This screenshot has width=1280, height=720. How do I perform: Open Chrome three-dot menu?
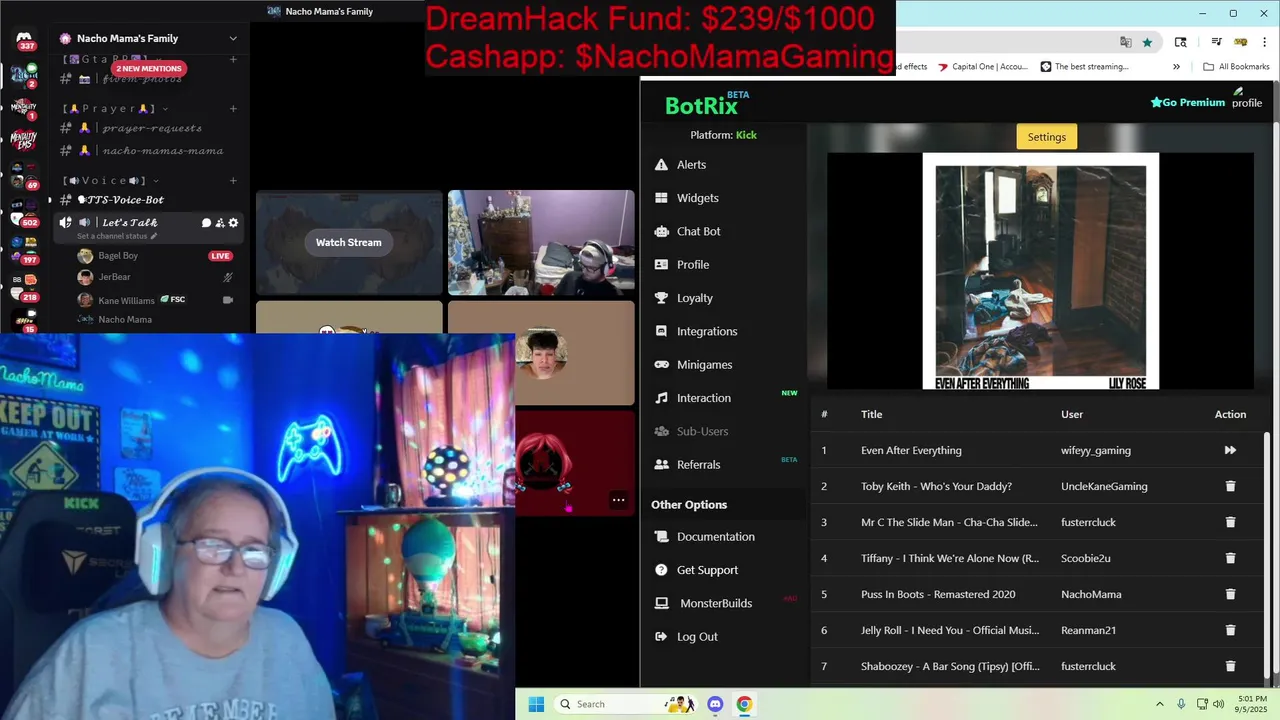pos(1264,42)
